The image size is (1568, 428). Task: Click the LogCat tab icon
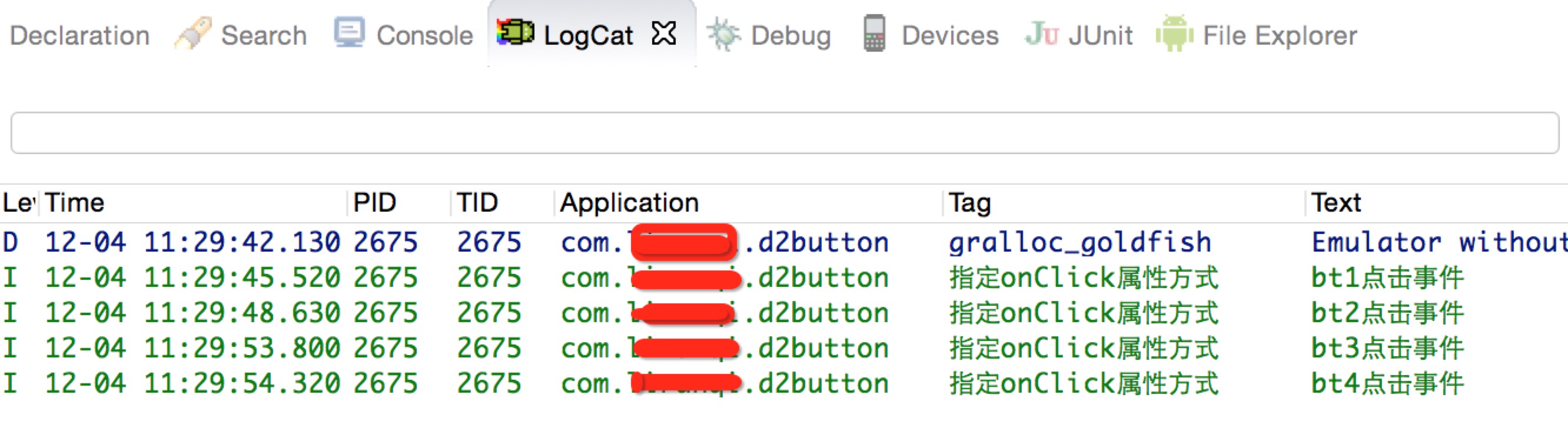pos(515,32)
